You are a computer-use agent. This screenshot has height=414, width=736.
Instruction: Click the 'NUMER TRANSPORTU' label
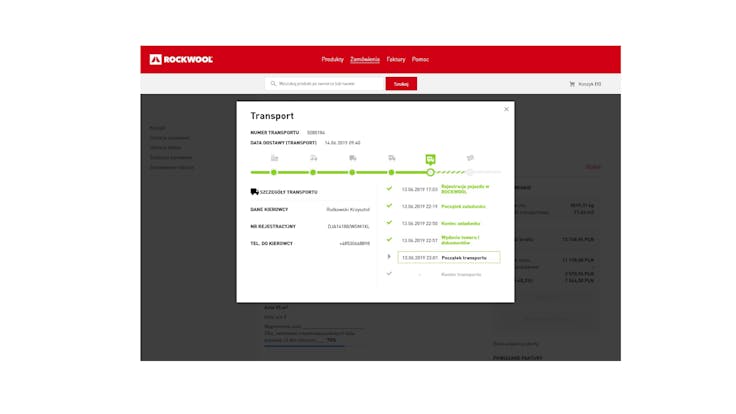click(x=275, y=133)
